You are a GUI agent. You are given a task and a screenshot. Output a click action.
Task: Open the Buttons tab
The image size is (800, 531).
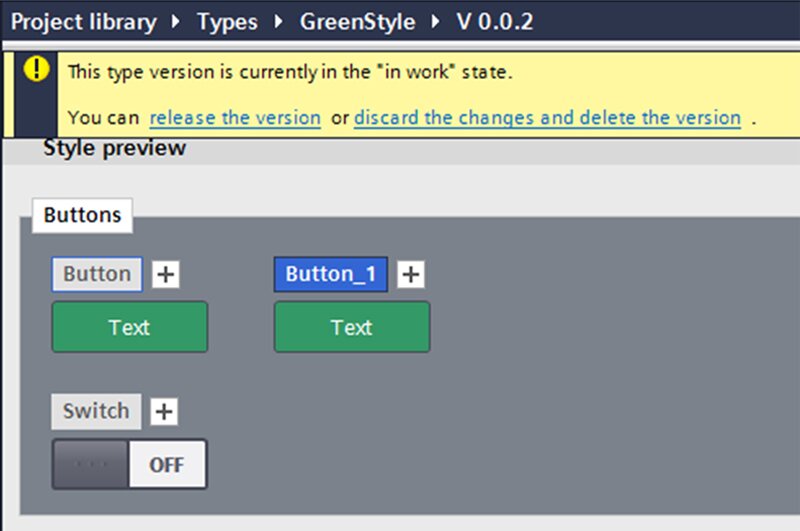coord(82,215)
